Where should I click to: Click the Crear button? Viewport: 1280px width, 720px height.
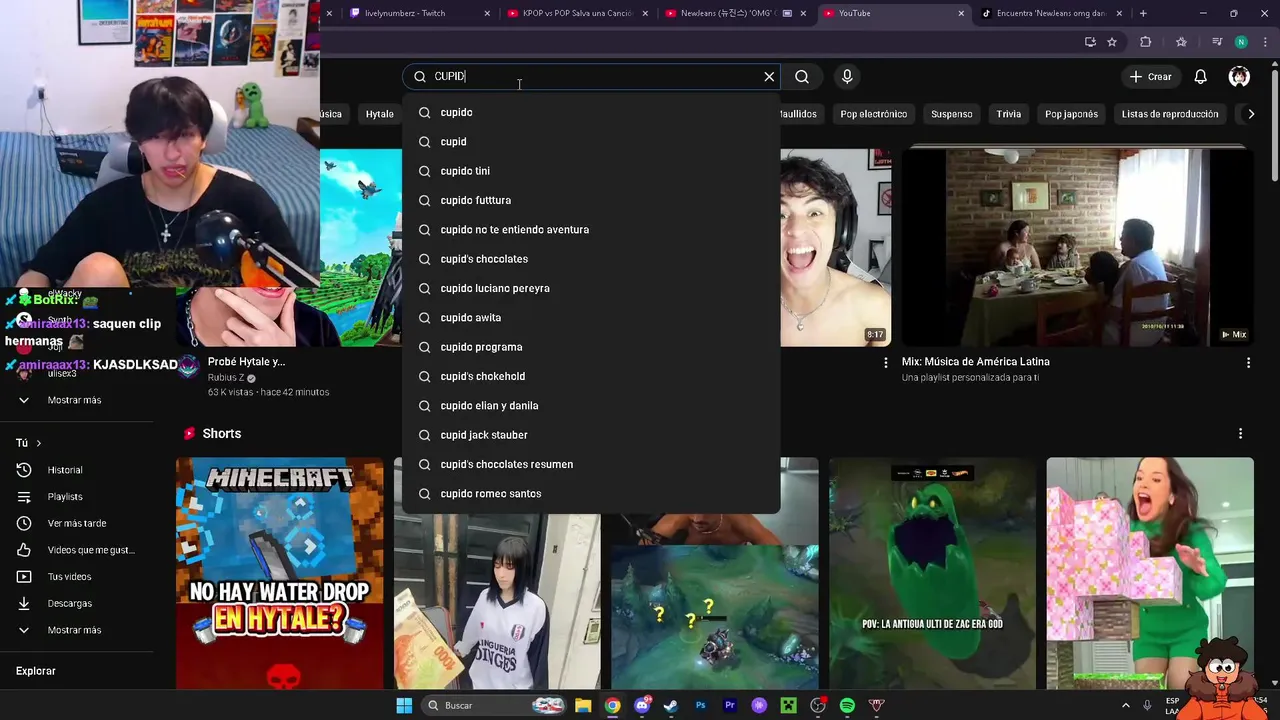[1151, 77]
